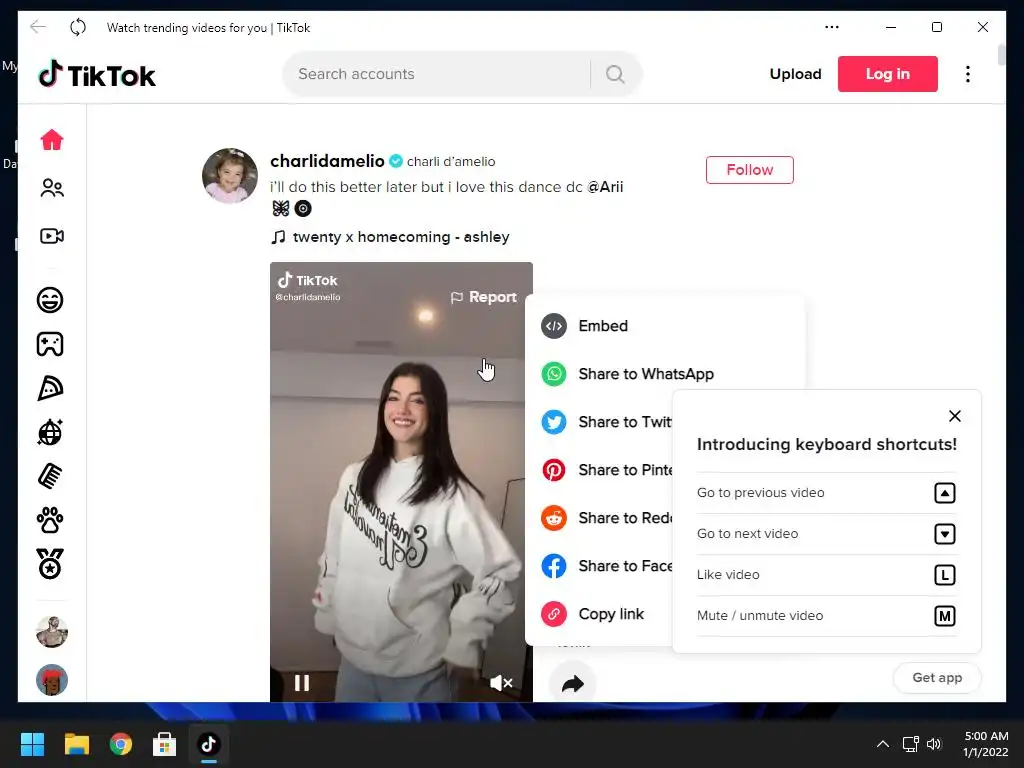The width and height of the screenshot is (1024, 768).
Task: Click the share arrow icon below the menu
Action: click(x=573, y=684)
